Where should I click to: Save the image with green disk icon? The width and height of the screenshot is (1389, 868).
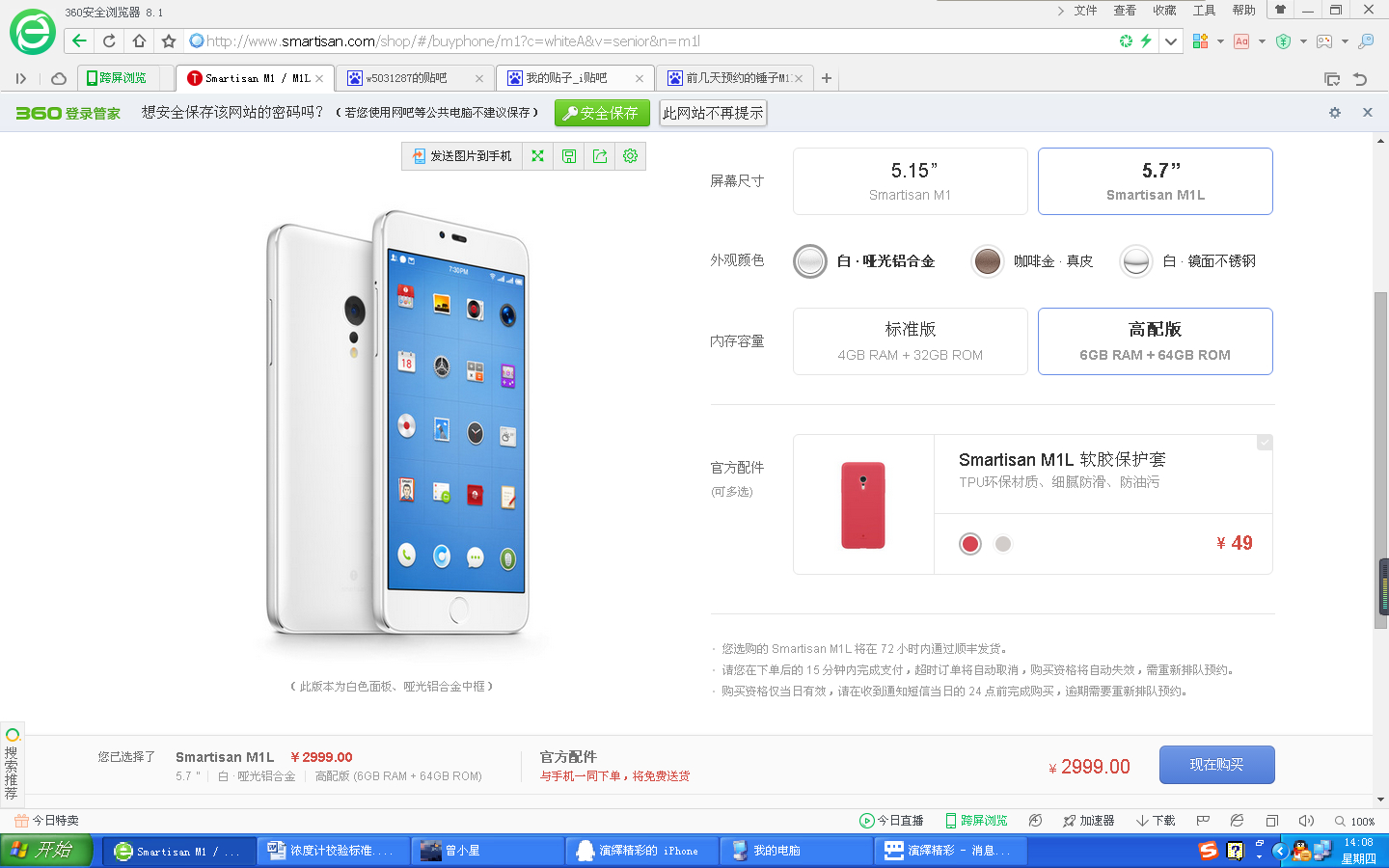pyautogui.click(x=569, y=156)
